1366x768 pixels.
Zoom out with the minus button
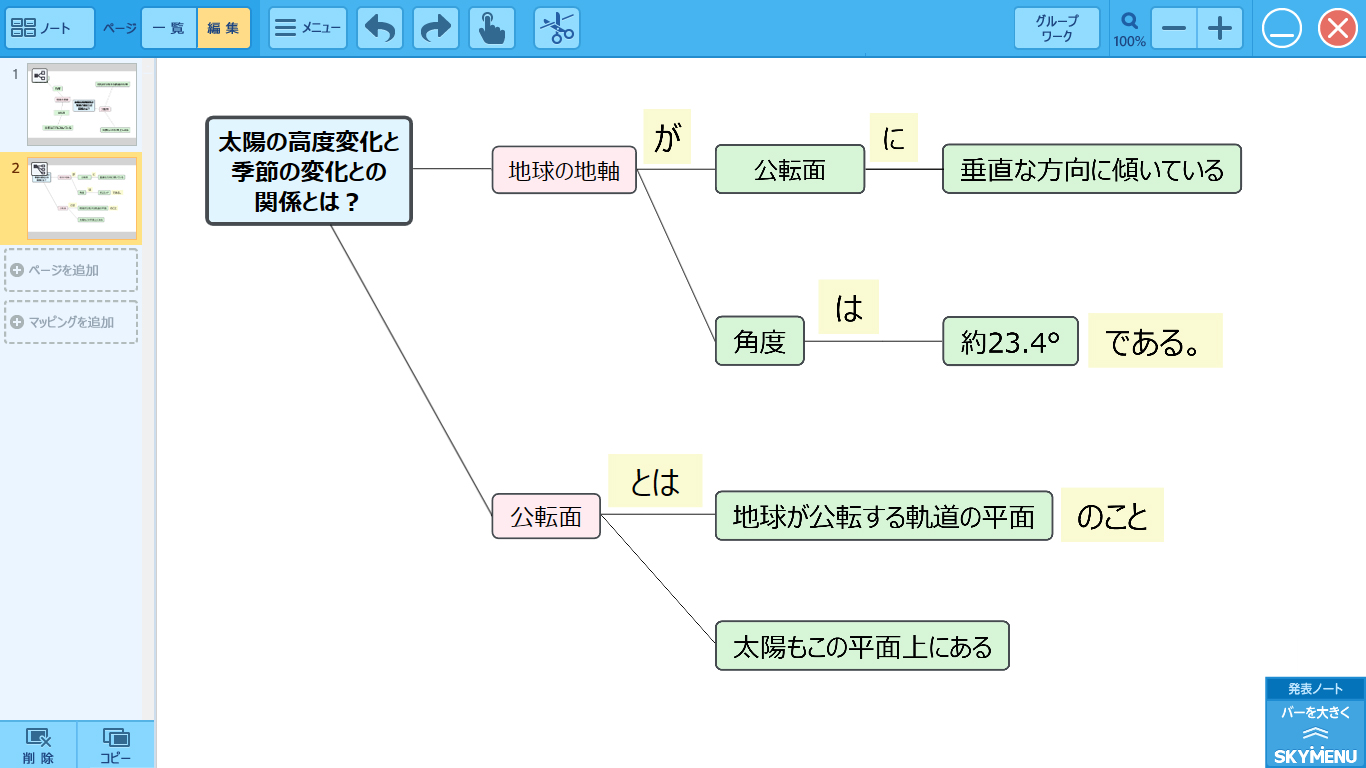(1174, 28)
